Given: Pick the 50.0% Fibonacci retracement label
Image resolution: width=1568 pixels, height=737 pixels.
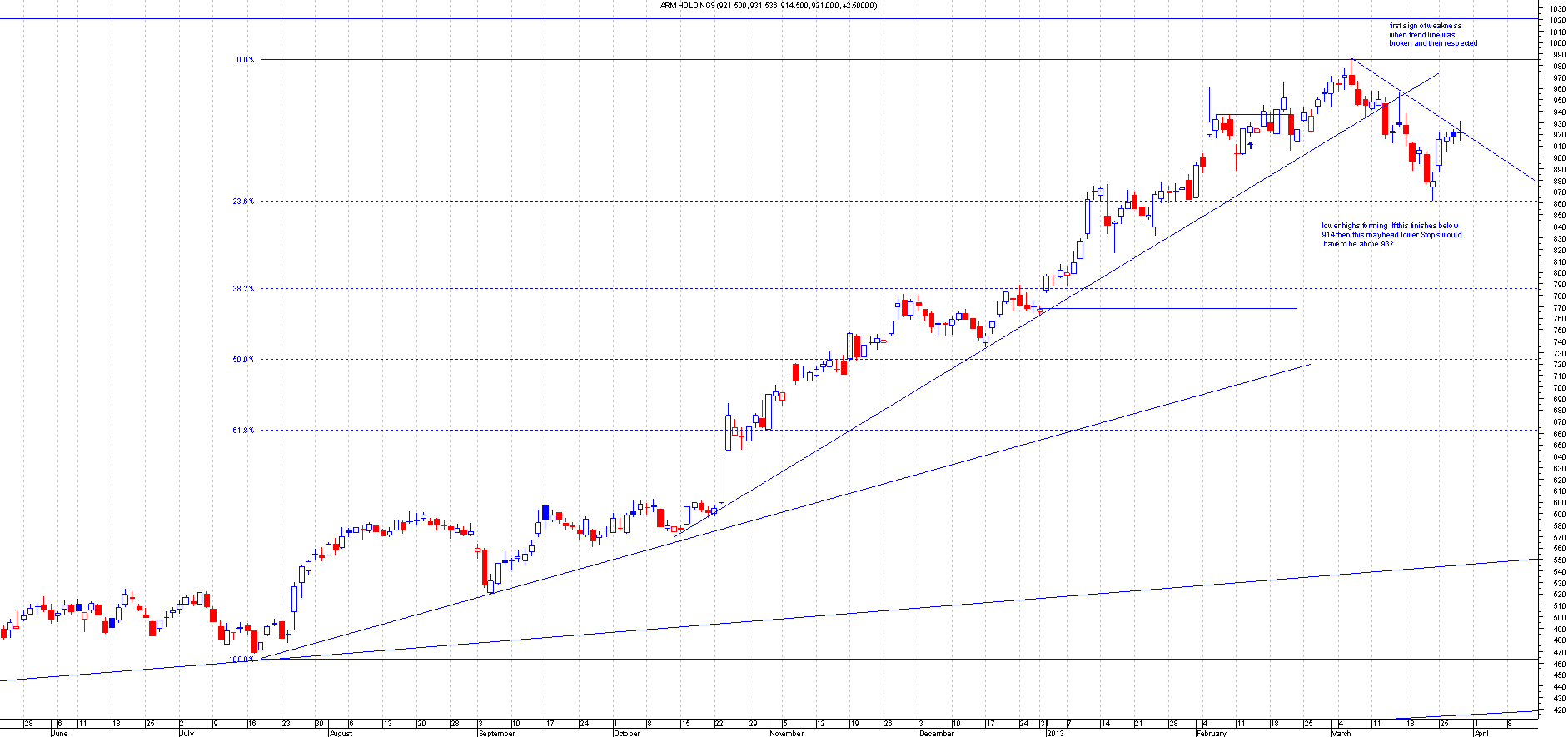Looking at the screenshot, I should point(243,360).
